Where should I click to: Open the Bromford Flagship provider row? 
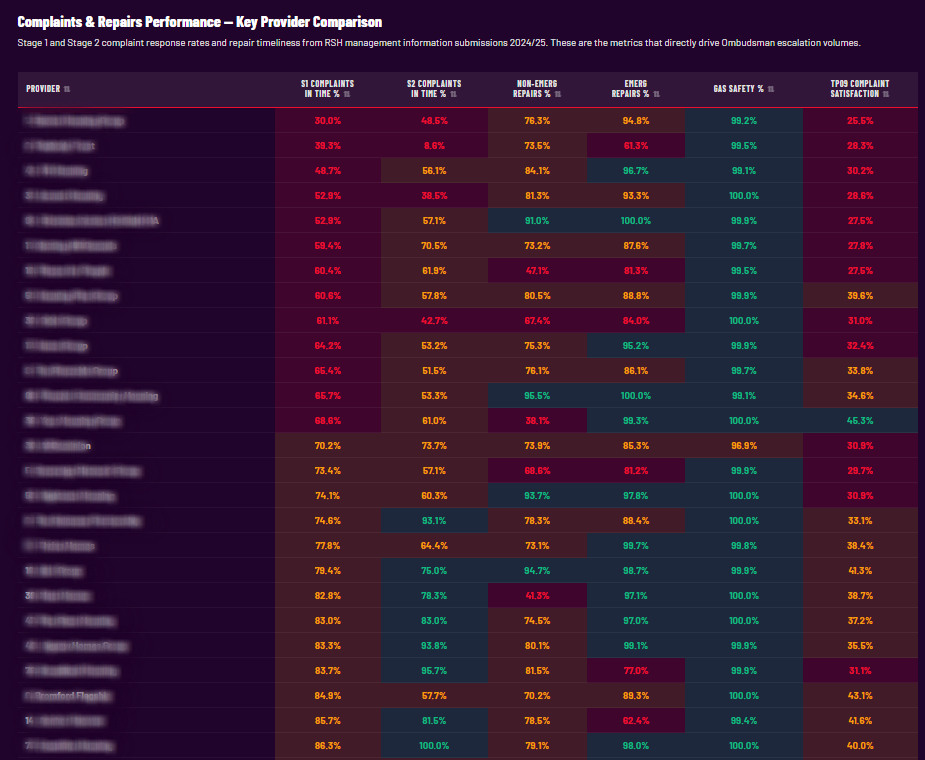467,696
